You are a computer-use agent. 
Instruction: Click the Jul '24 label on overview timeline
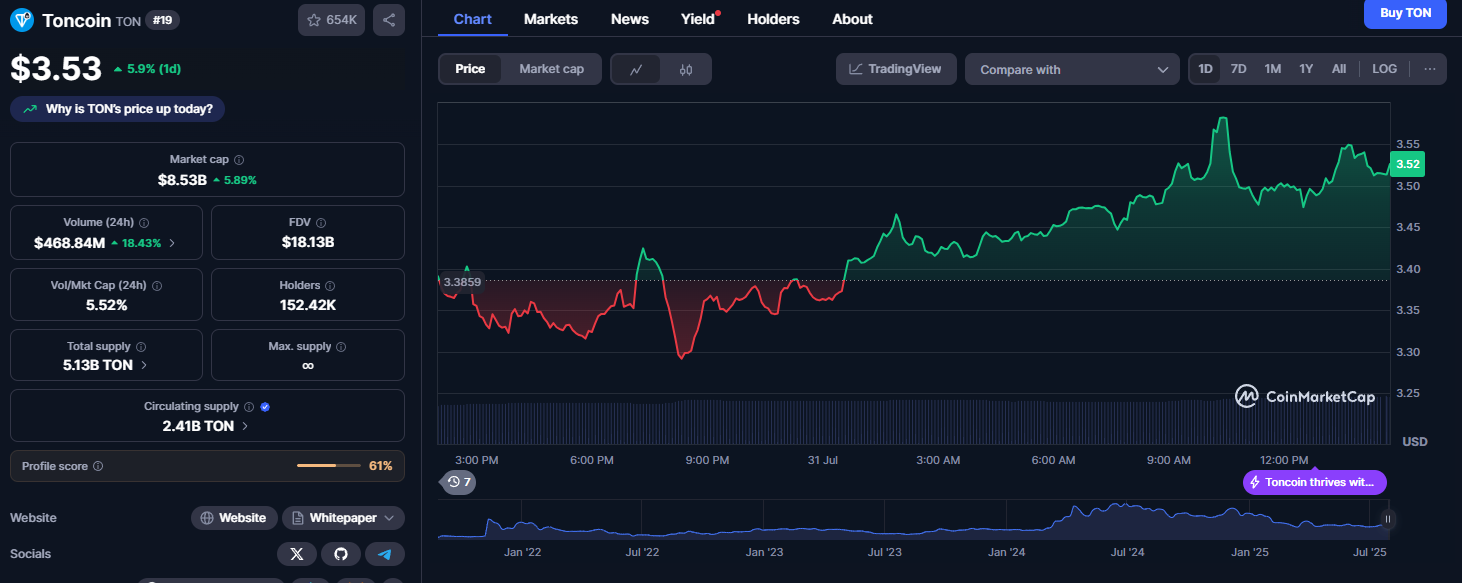(1127, 552)
